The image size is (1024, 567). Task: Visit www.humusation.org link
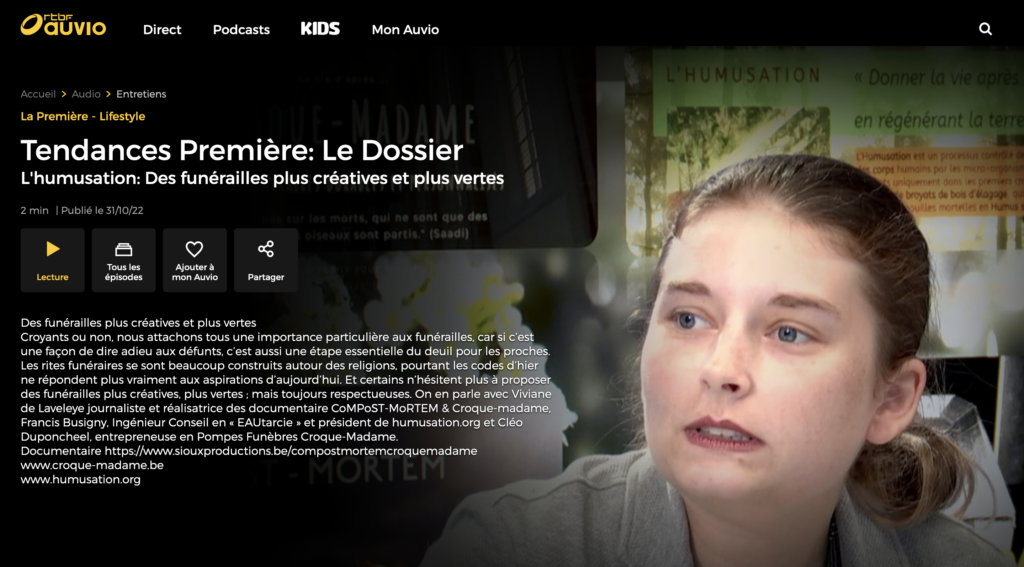[80, 480]
